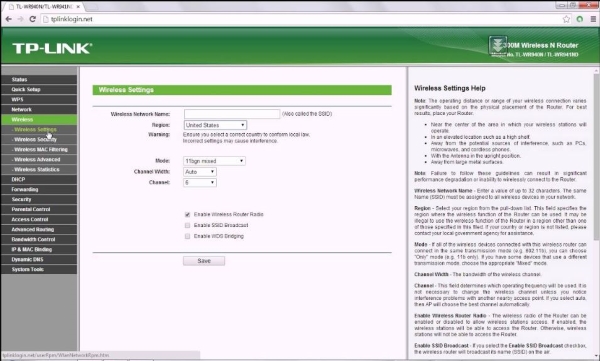Viewport: 600px width, 361px height.
Task: Click the Wireless Network Name field
Action: click(232, 114)
